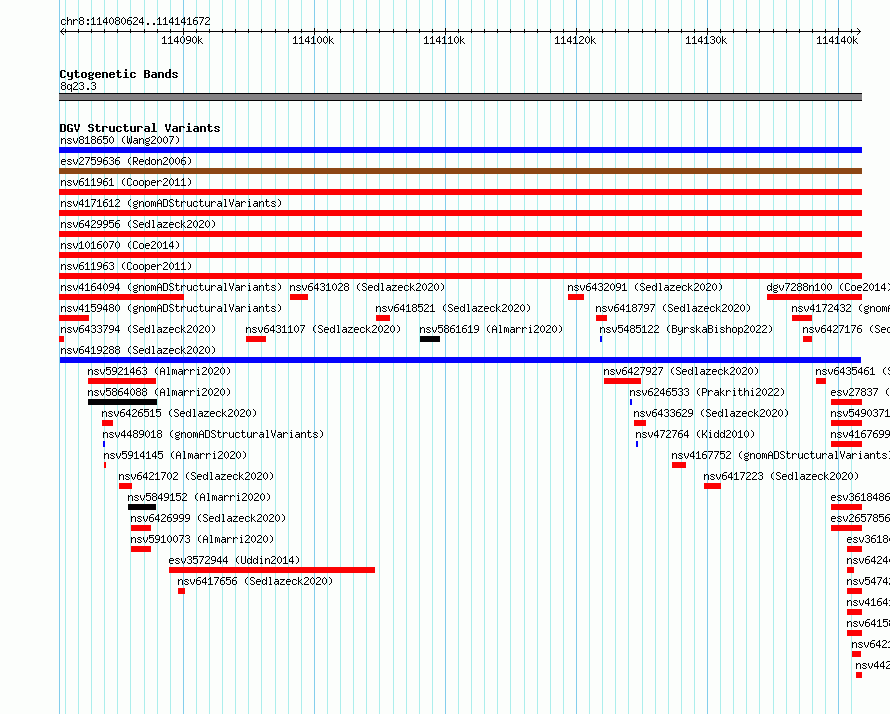Viewport: 890px width, 714px height.
Task: Select nsv4164094 (gnomADStructuralVariants) label
Action: (171, 287)
